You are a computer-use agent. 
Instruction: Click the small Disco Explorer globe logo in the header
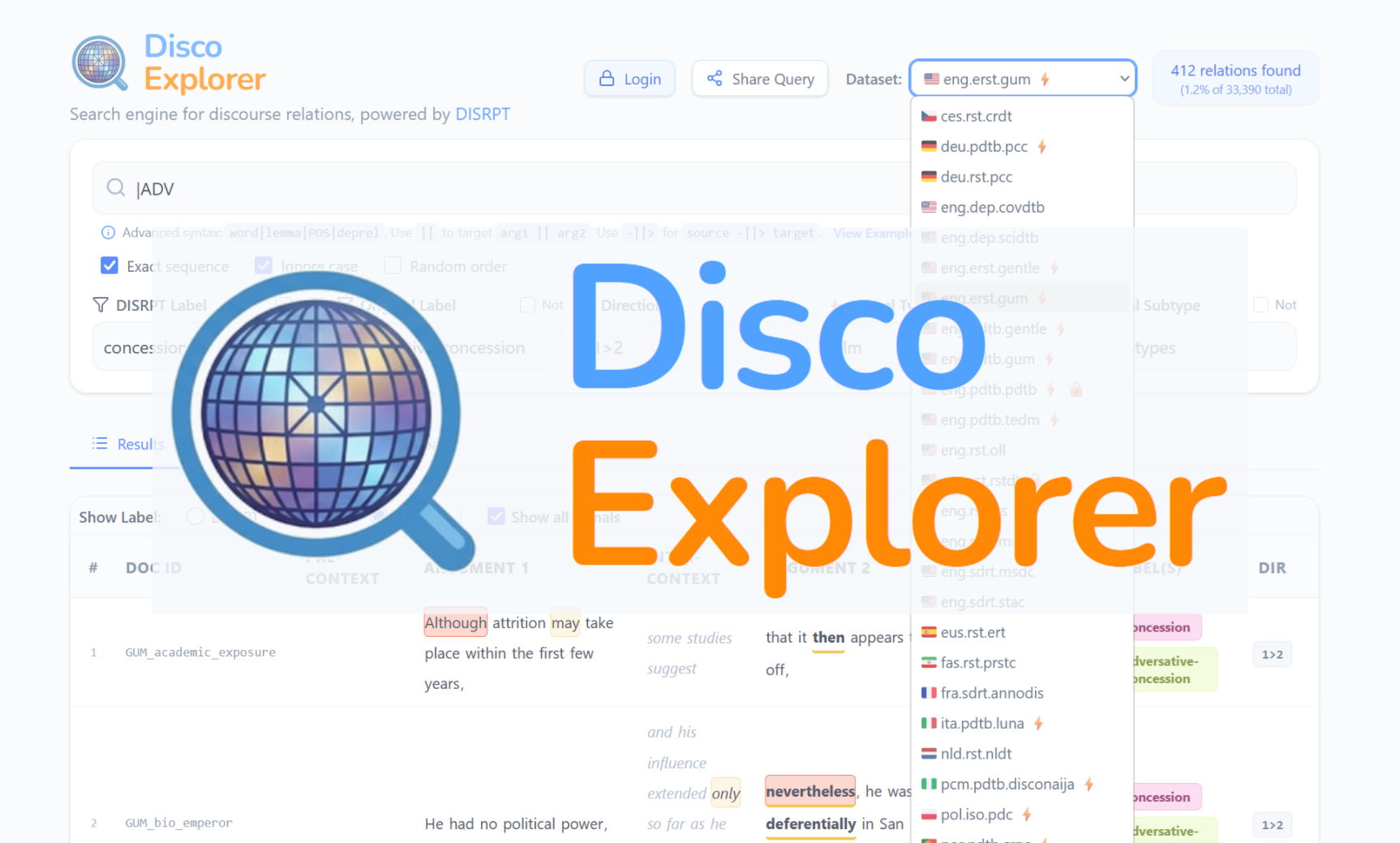point(99,62)
